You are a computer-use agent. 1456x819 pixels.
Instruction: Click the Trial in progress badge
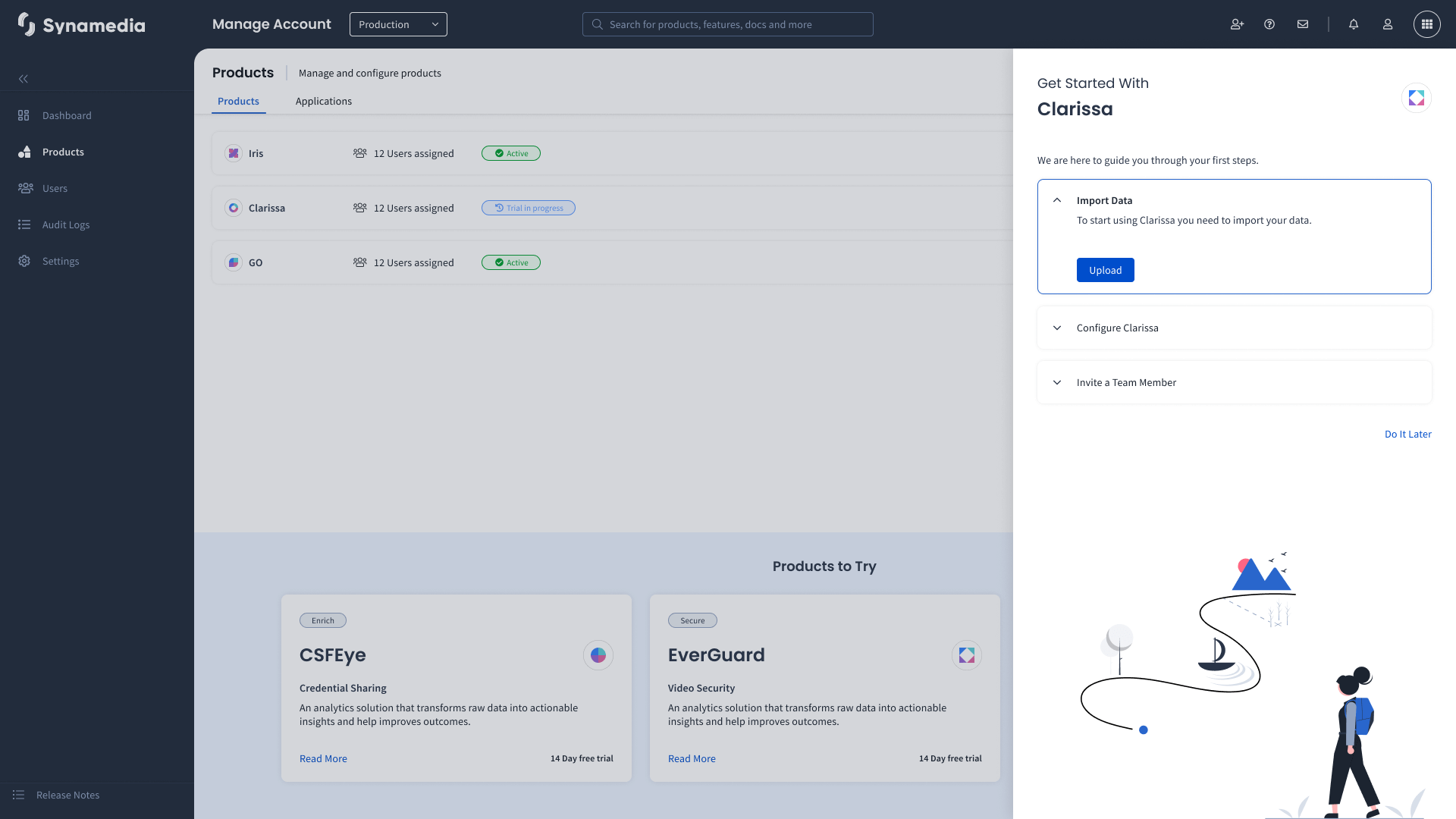pos(529,208)
